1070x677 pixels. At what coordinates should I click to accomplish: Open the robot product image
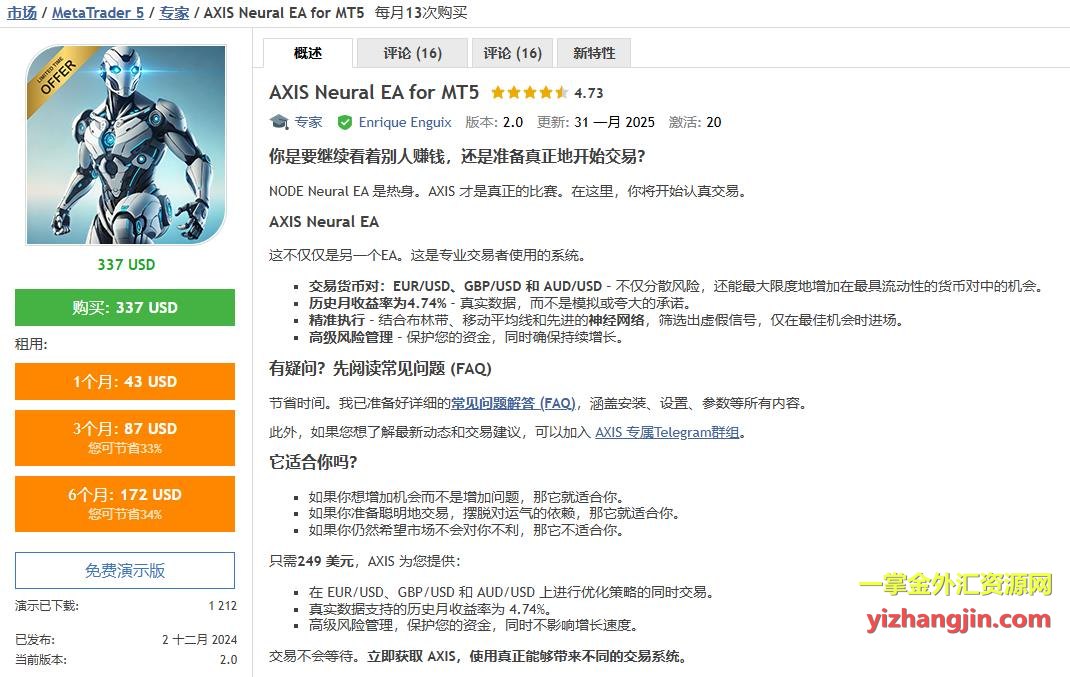pyautogui.click(x=126, y=145)
